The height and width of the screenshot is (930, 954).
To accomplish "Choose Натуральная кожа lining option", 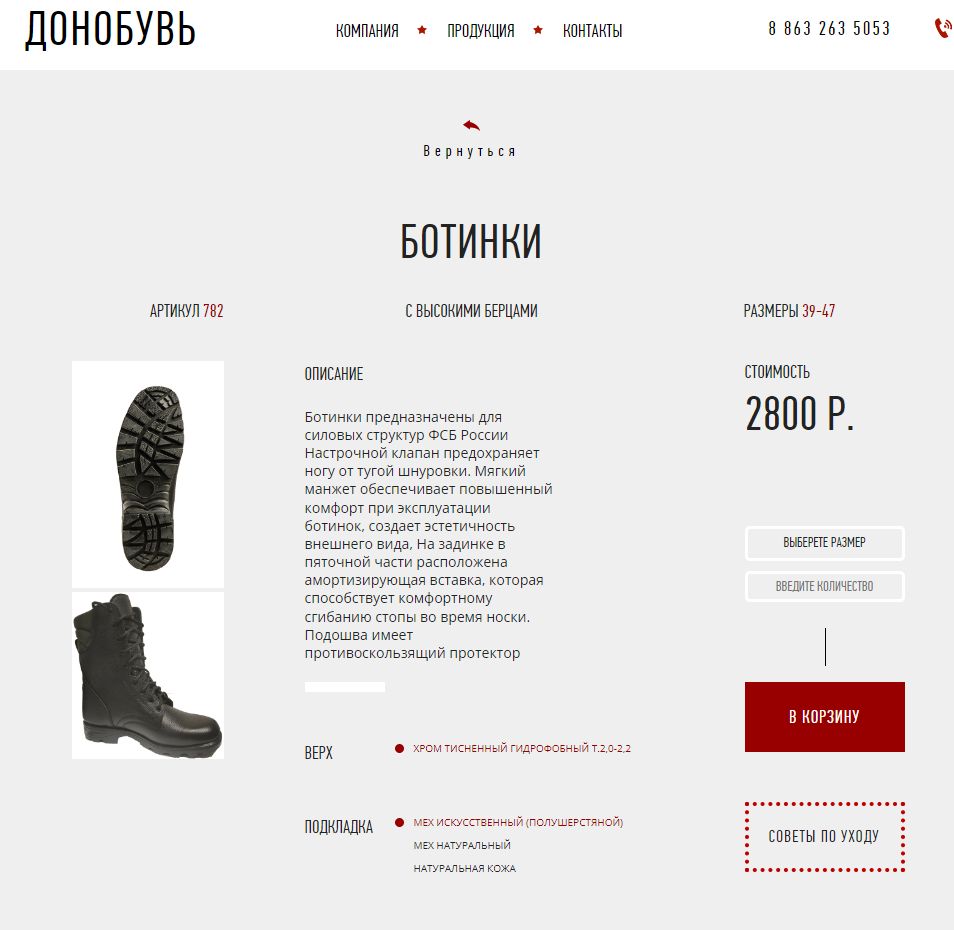I will point(464,869).
